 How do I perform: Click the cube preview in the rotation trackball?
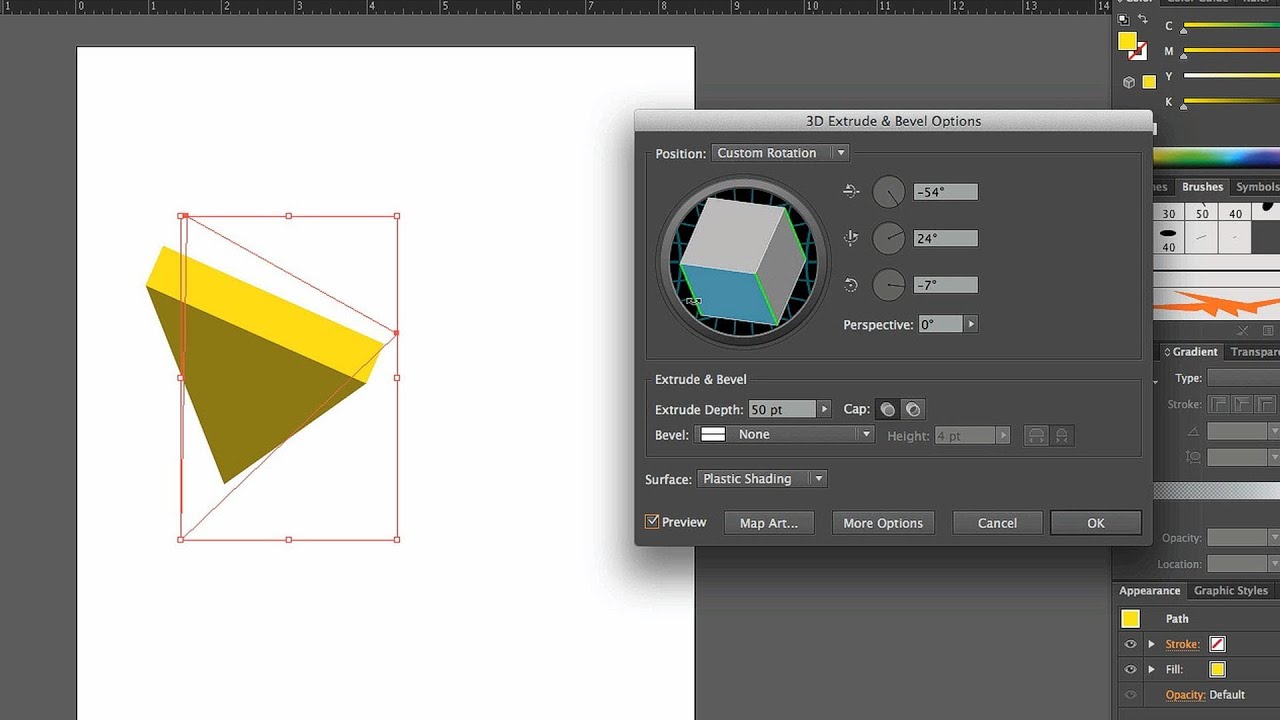click(740, 260)
